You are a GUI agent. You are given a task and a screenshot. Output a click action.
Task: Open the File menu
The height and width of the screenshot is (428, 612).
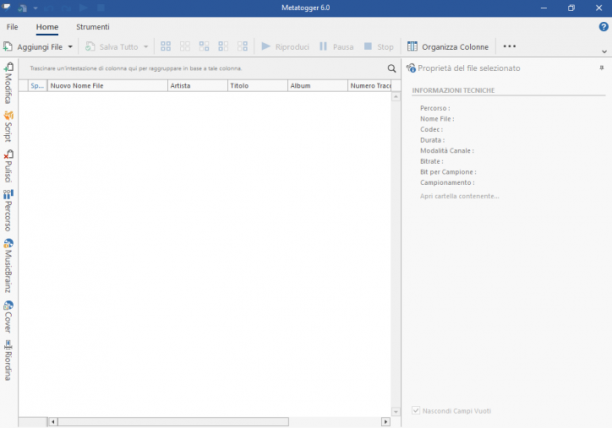12,27
